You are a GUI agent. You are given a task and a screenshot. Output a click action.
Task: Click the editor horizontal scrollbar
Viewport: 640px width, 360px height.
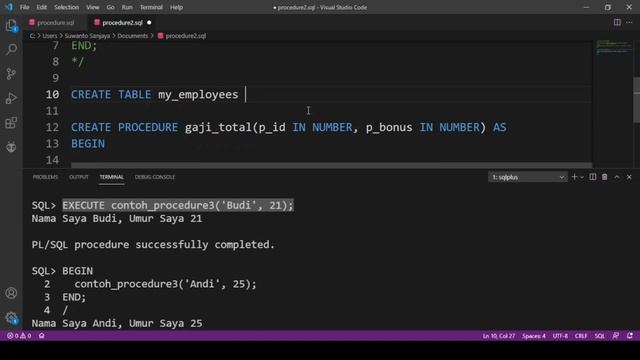pyautogui.click(x=331, y=165)
